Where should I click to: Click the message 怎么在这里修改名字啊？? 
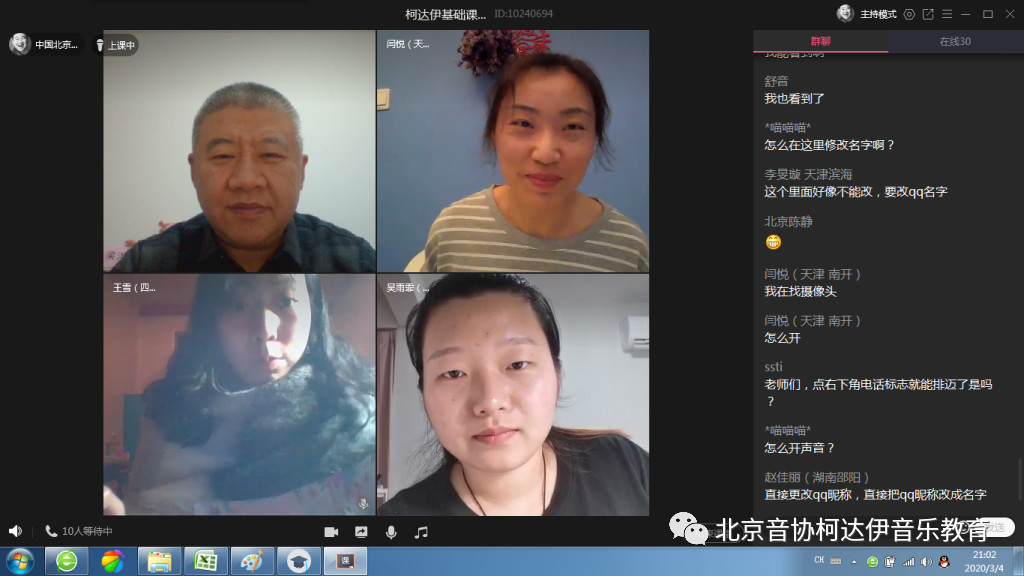pyautogui.click(x=829, y=145)
